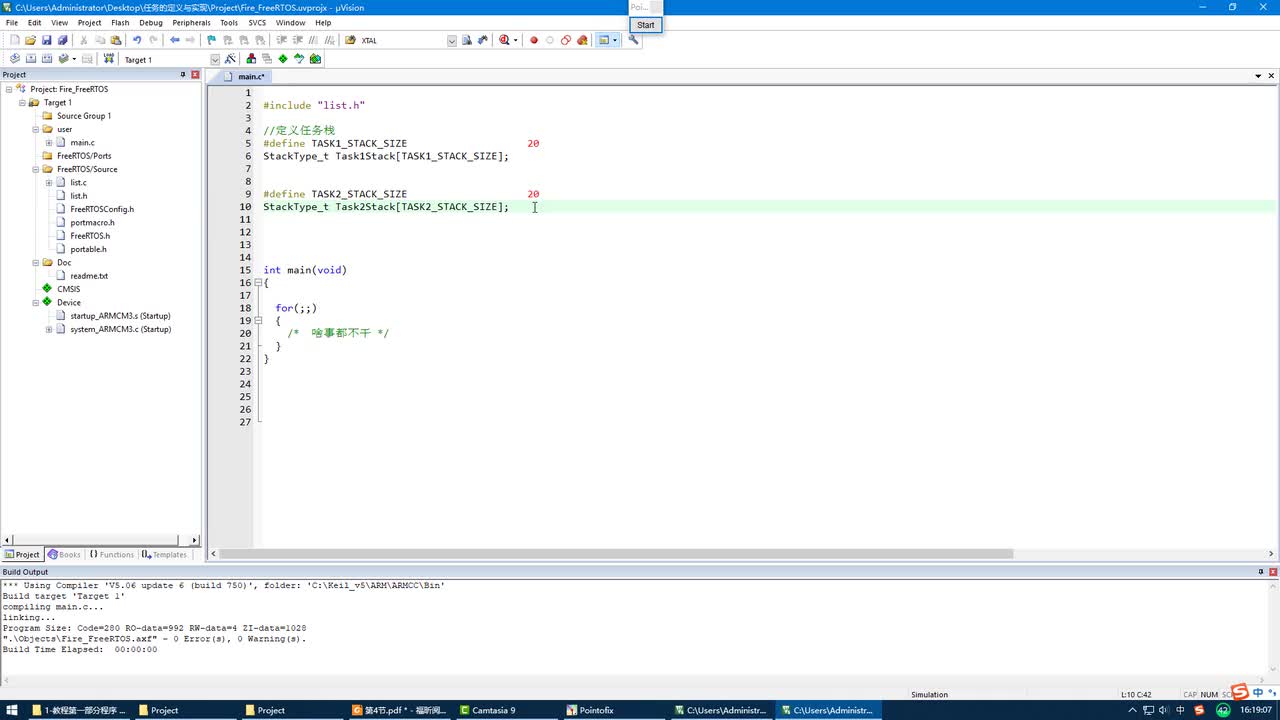Open Configuration wrench icon
1280x720 pixels.
tap(633, 40)
